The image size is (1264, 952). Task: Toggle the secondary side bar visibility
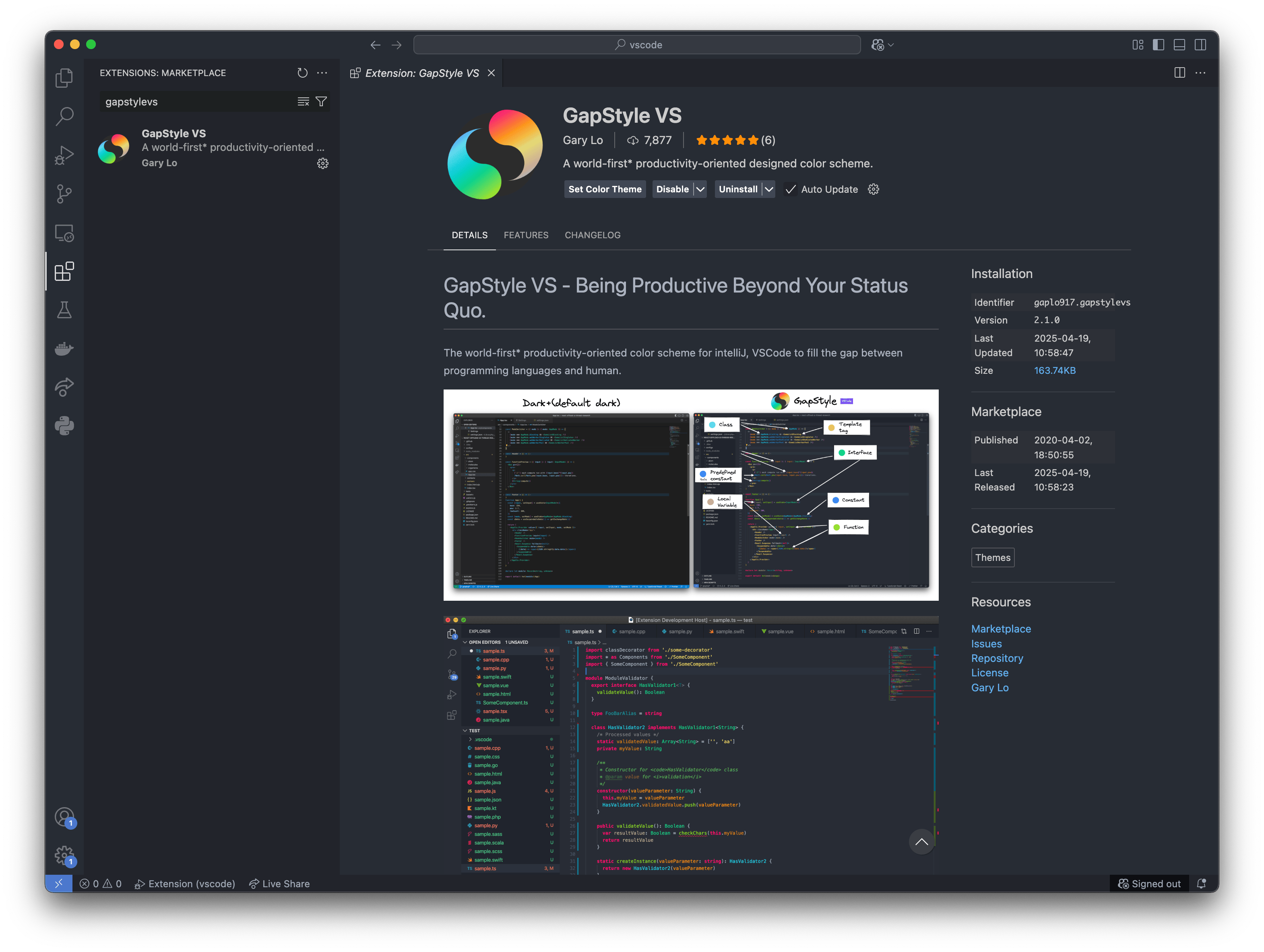[1200, 45]
